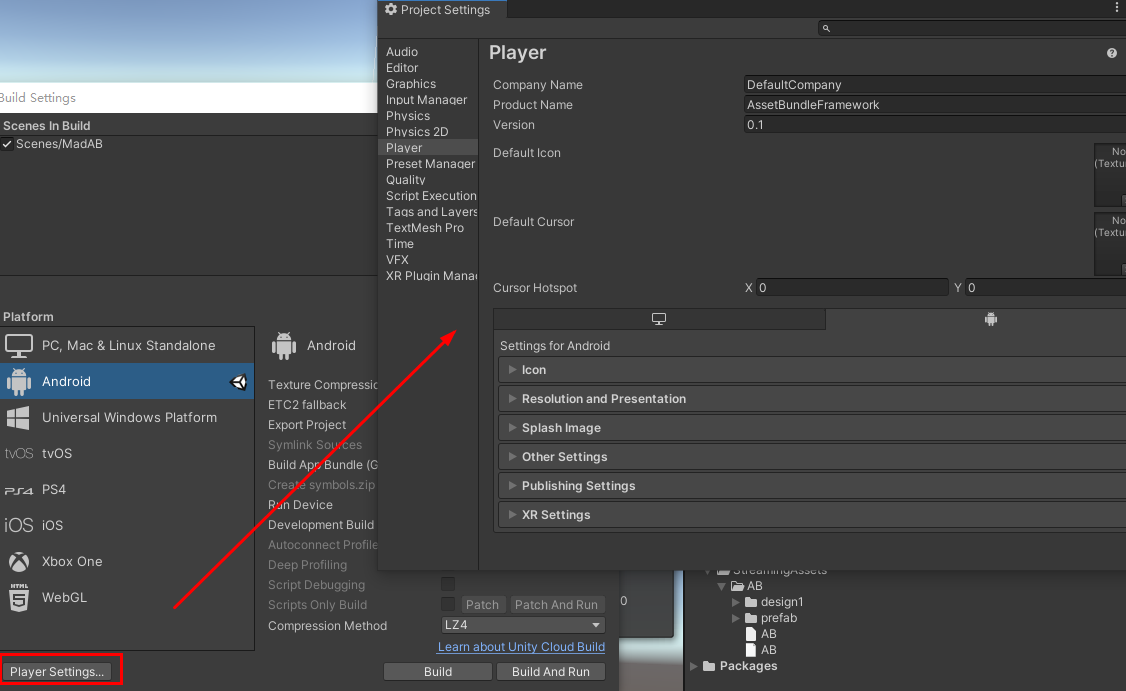
Task: Select the PS4 platform icon
Action: pyautogui.click(x=18, y=489)
